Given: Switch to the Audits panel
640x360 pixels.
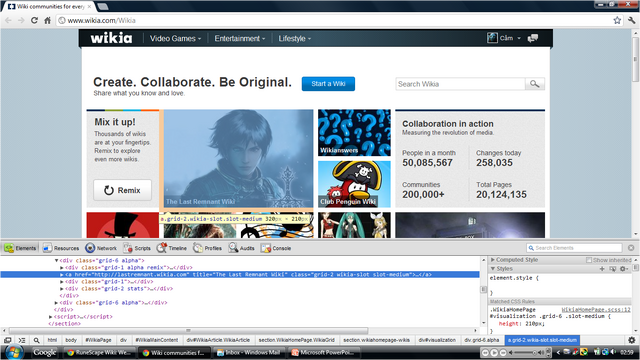Looking at the screenshot, I should [x=241, y=248].
